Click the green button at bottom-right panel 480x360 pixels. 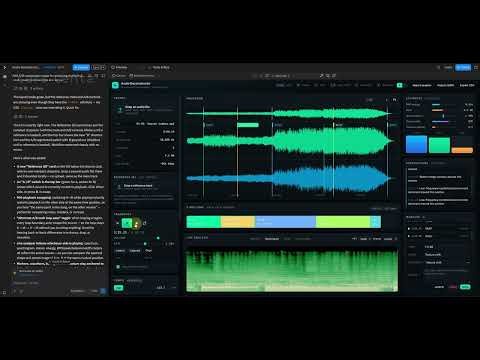point(465,287)
